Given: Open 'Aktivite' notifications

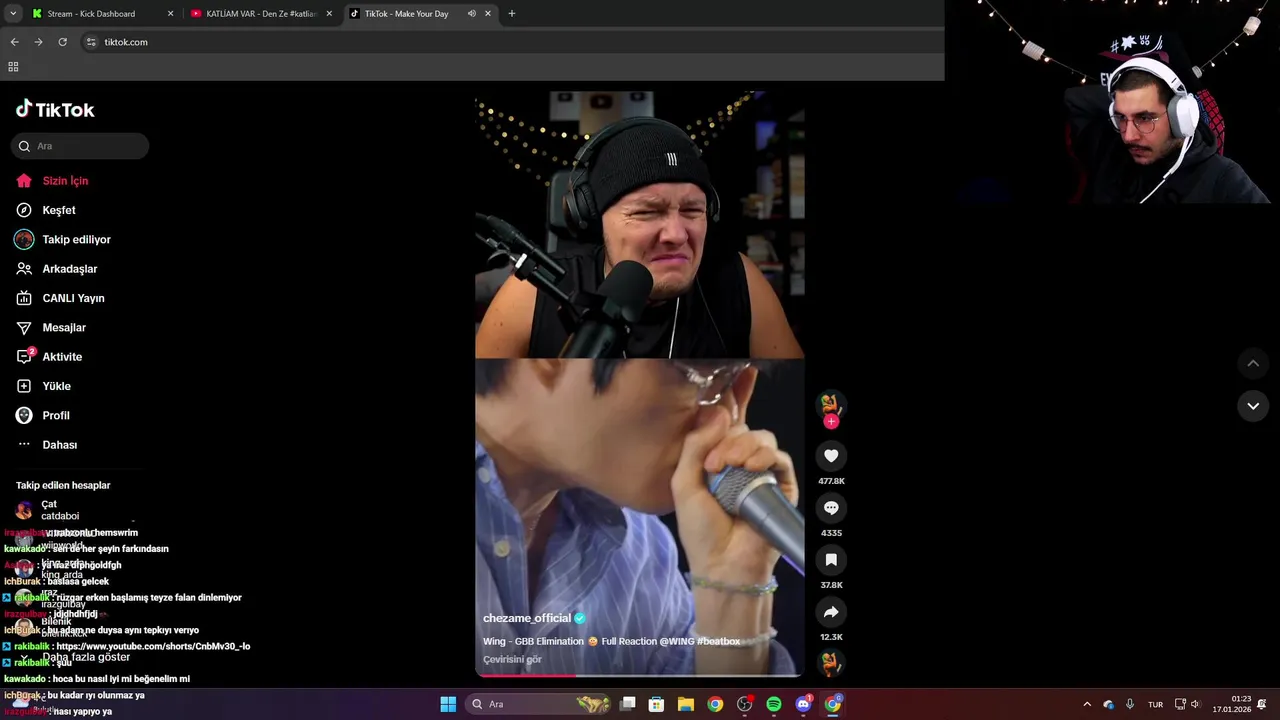Looking at the screenshot, I should point(61,357).
